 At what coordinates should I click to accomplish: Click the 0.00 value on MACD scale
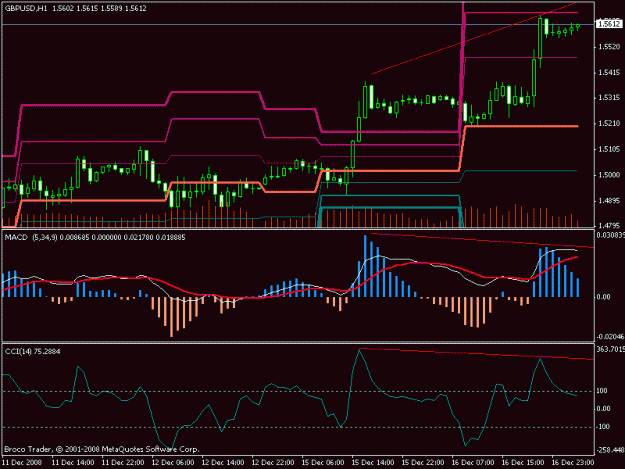604,297
